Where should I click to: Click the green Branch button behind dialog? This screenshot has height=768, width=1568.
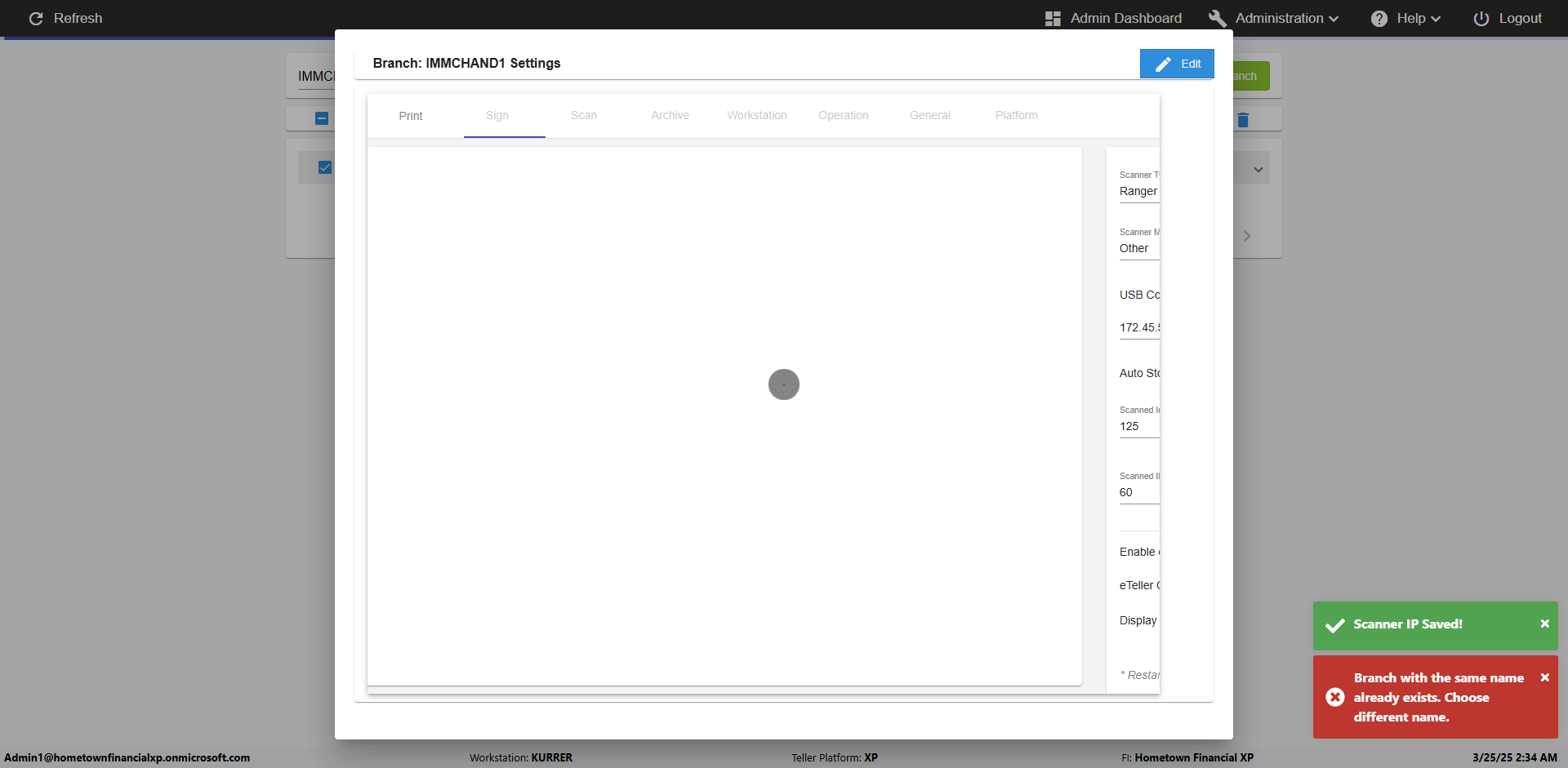pyautogui.click(x=1251, y=76)
